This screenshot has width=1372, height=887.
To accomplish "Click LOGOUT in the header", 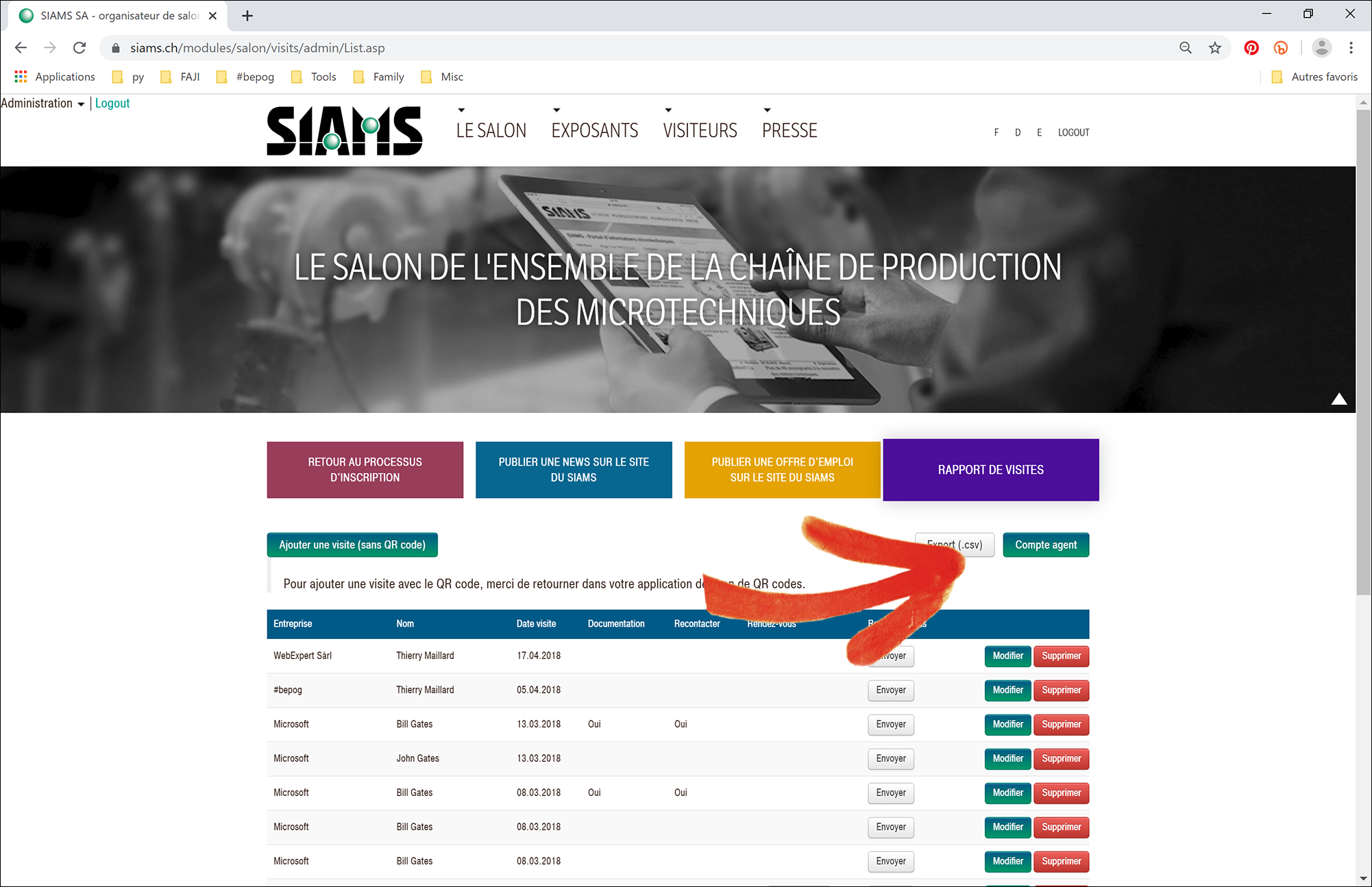I will coord(1073,132).
